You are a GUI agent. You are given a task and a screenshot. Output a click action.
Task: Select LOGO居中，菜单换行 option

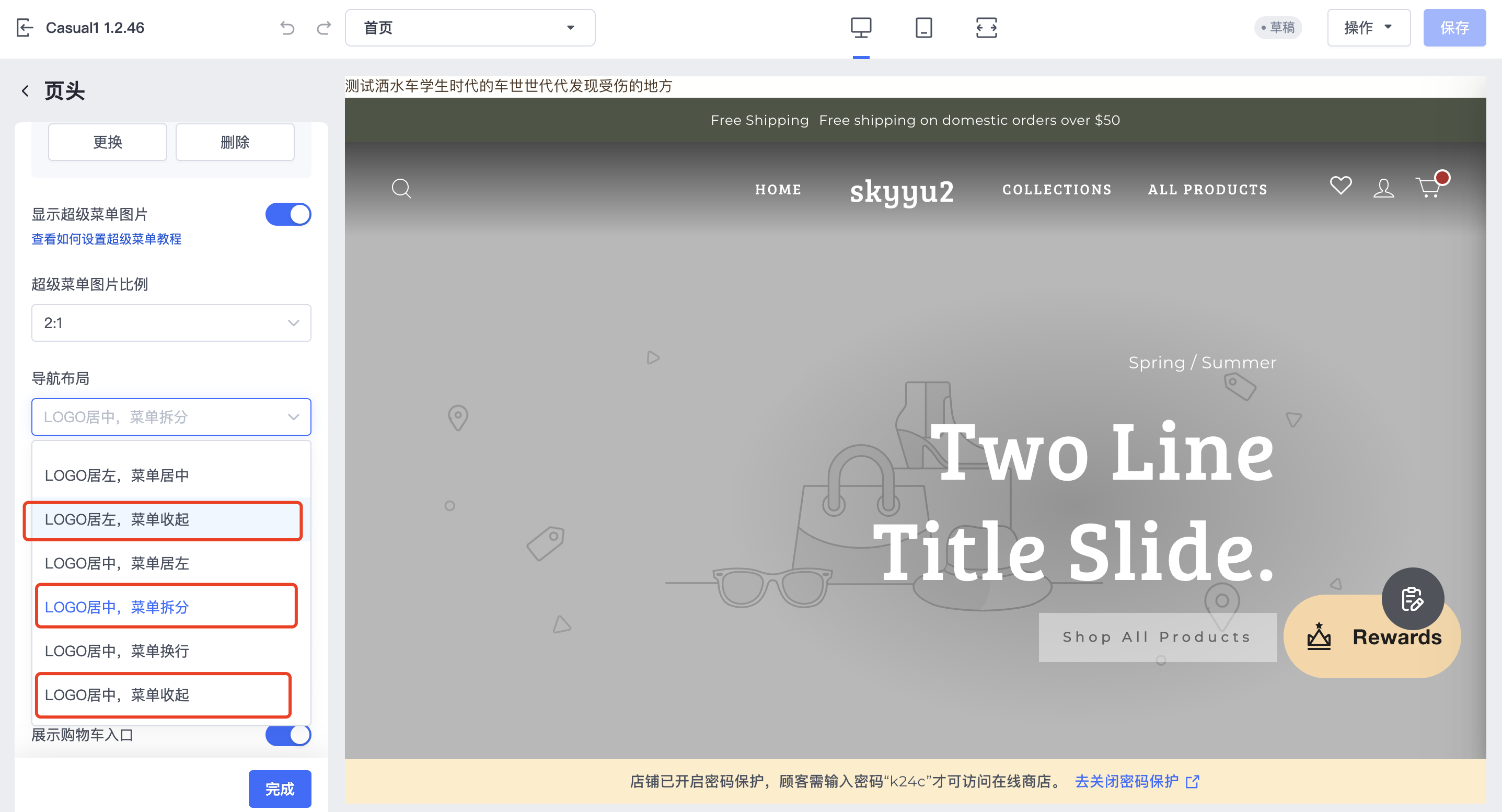coord(171,651)
